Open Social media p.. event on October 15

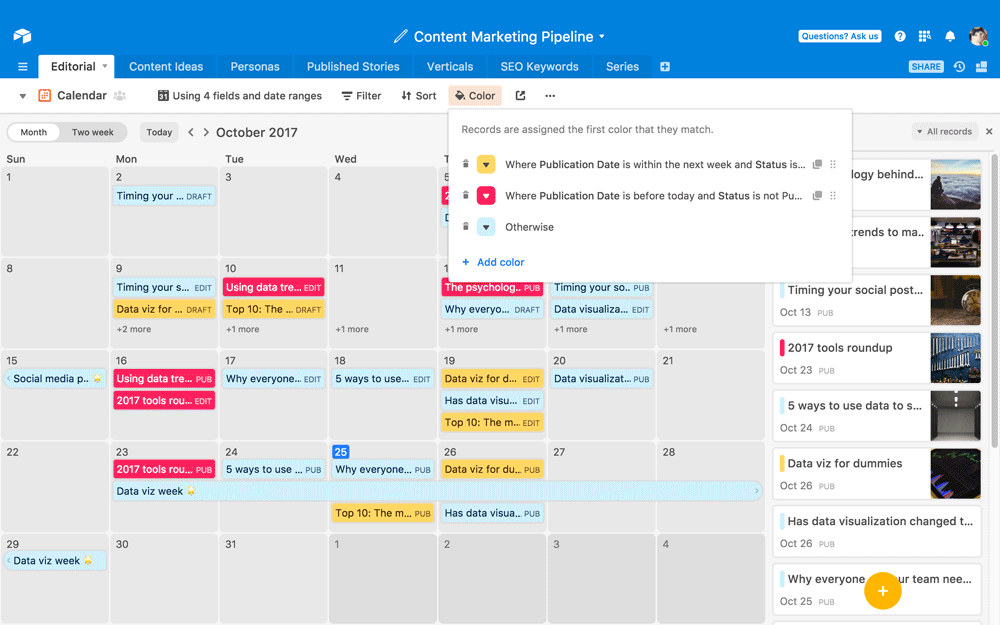[x=55, y=379]
